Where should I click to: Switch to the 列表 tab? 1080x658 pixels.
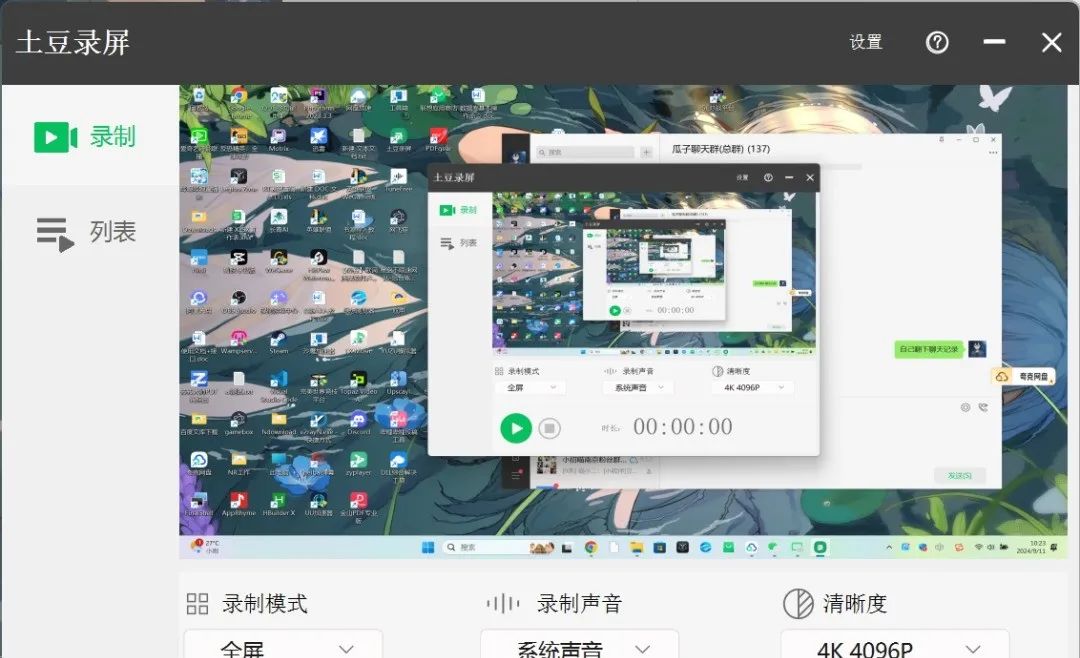pyautogui.click(x=86, y=233)
